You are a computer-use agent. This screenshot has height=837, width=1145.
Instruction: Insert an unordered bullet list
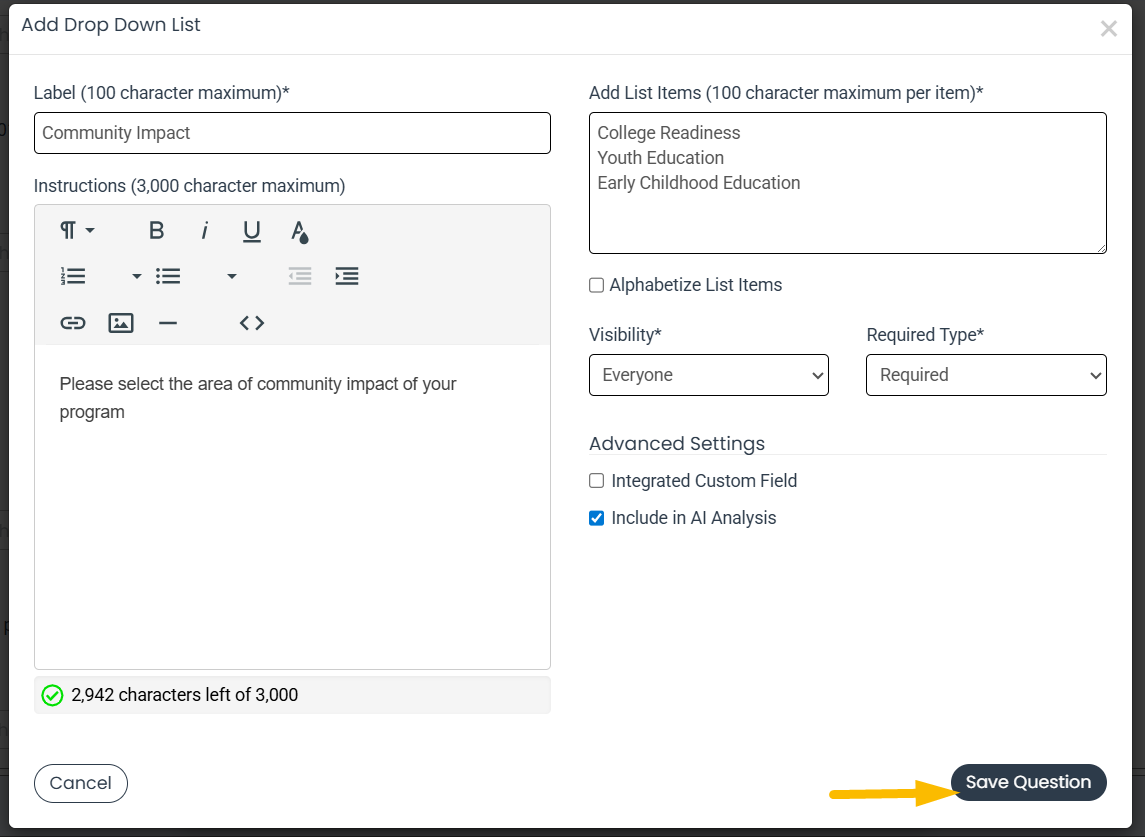pyautogui.click(x=168, y=276)
